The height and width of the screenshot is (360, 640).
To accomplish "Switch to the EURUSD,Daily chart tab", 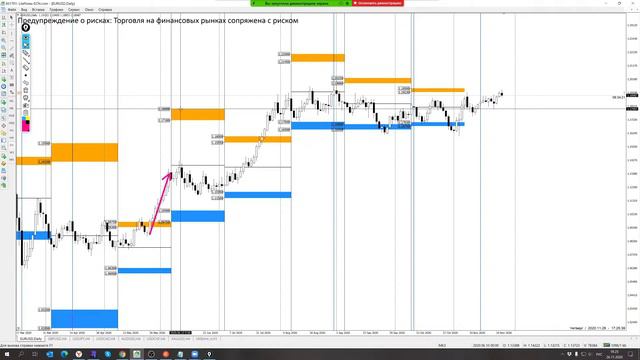I will pos(31,339).
